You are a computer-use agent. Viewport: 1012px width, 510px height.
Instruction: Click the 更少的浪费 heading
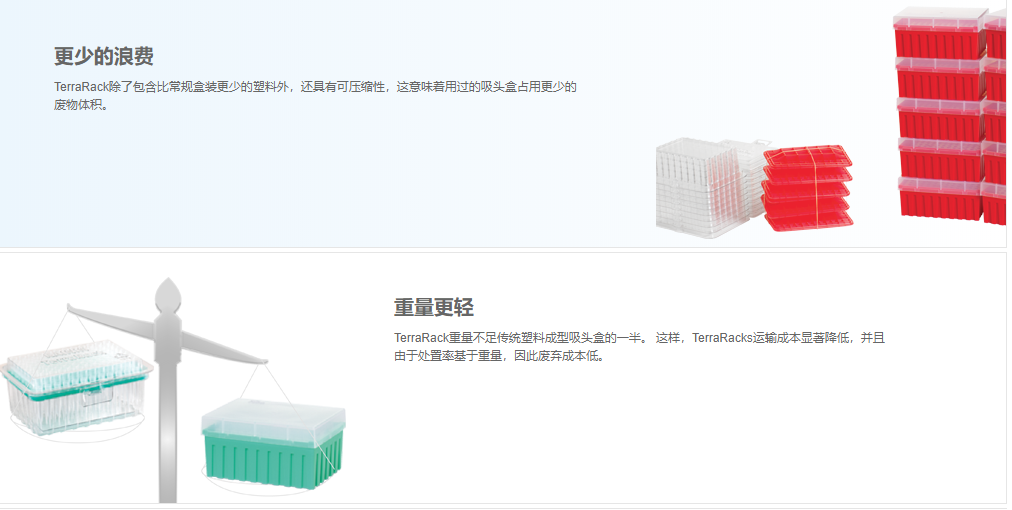click(103, 57)
